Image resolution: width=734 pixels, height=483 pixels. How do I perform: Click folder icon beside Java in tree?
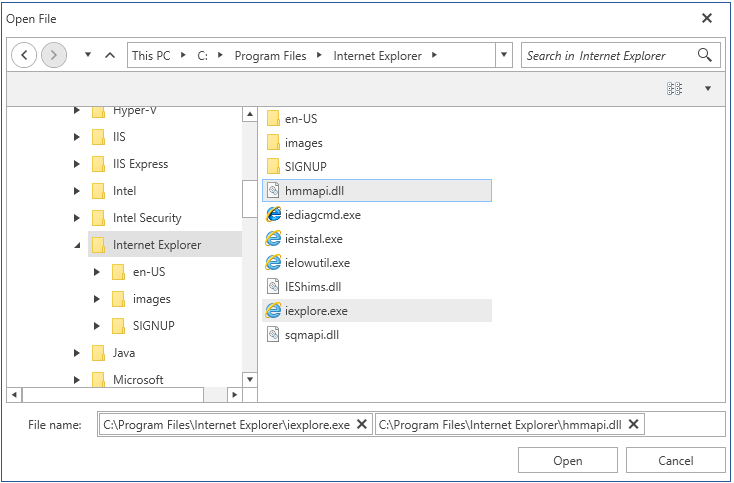pyautogui.click(x=98, y=353)
